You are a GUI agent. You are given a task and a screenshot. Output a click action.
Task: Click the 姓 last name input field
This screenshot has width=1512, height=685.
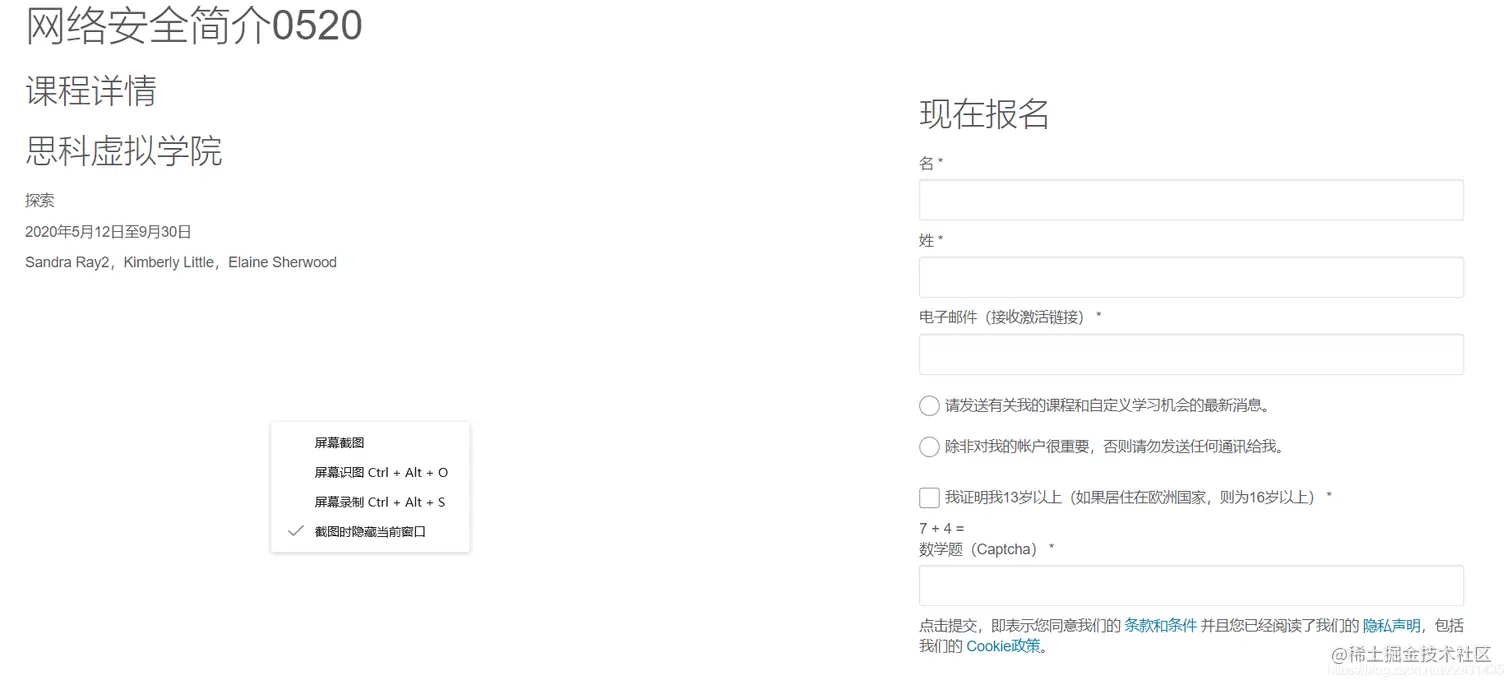click(1190, 277)
